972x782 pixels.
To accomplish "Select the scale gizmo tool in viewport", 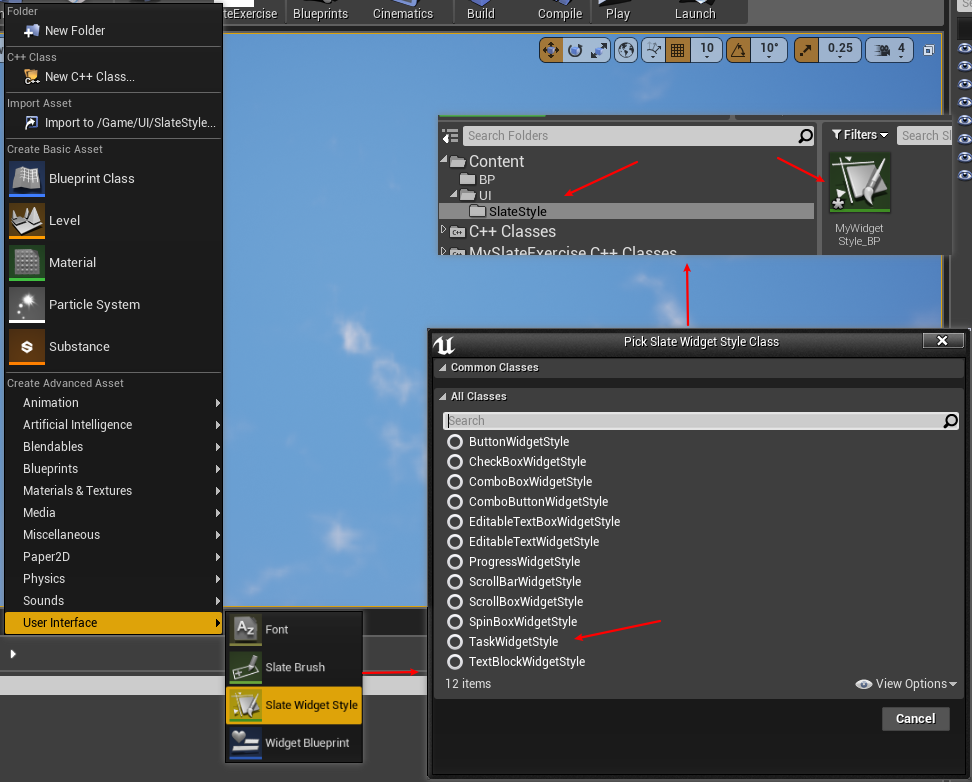I will pos(598,50).
